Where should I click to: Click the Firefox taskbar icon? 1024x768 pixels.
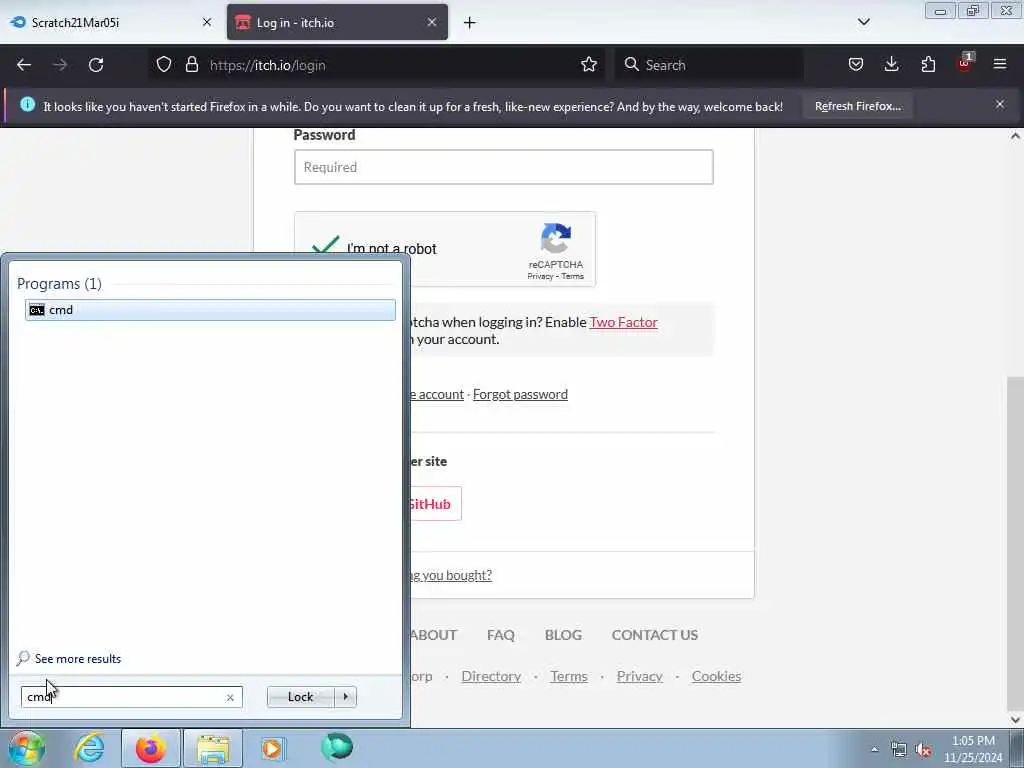[151, 748]
